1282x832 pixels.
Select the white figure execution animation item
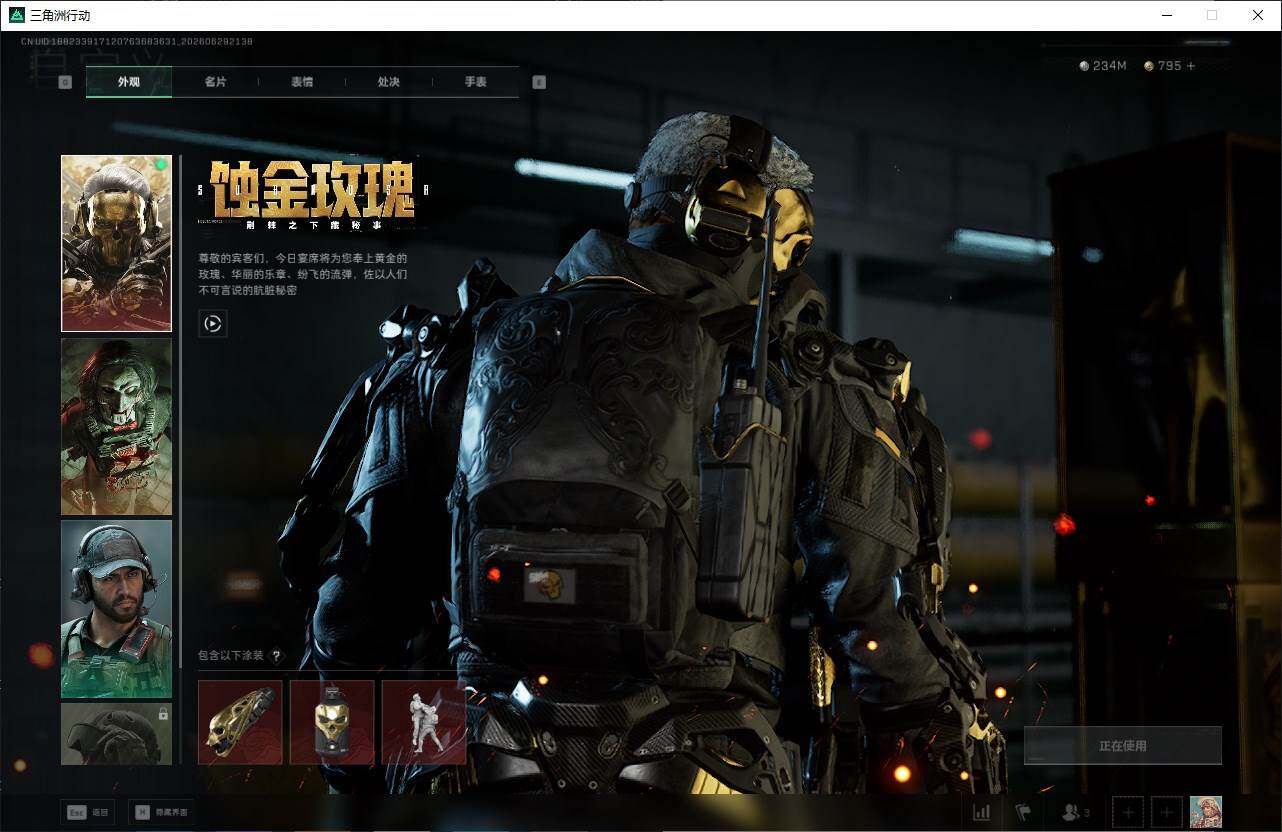(424, 722)
